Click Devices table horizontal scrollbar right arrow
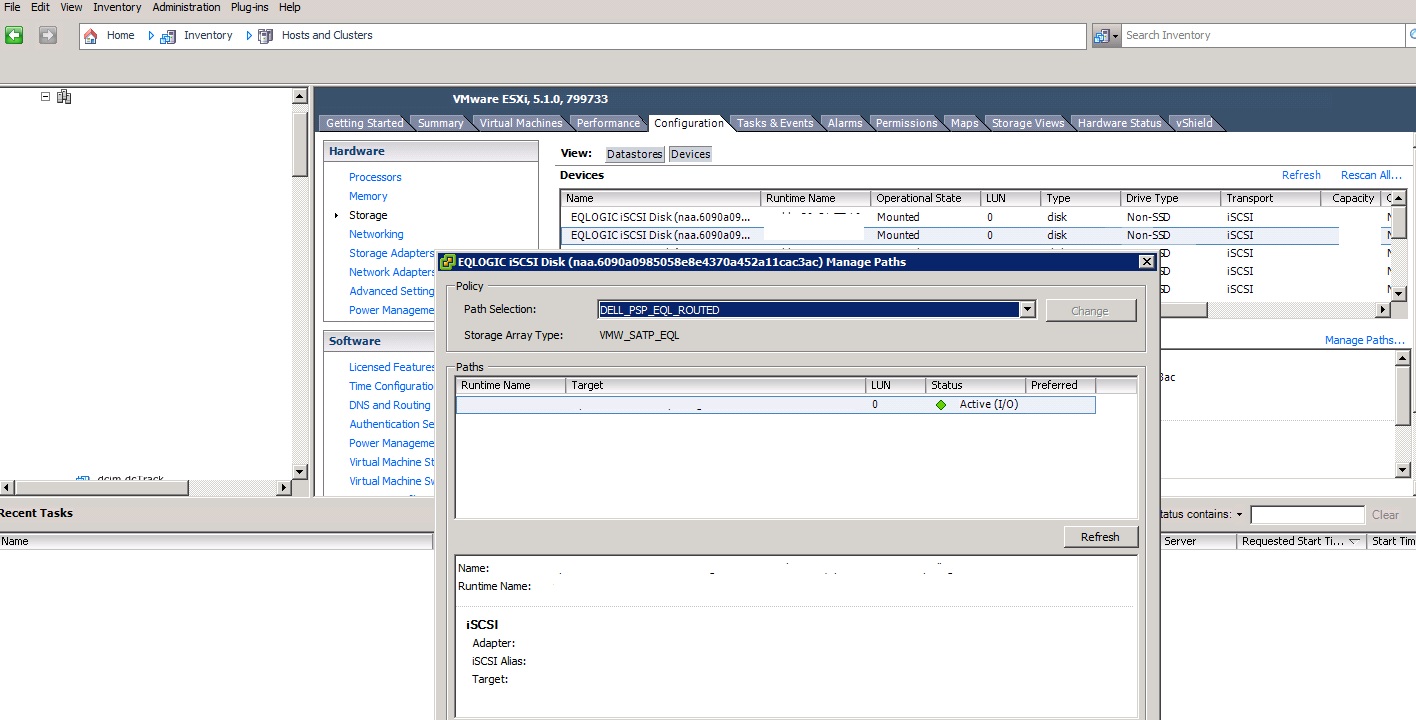Viewport: 1416px width, 720px height. [1384, 310]
